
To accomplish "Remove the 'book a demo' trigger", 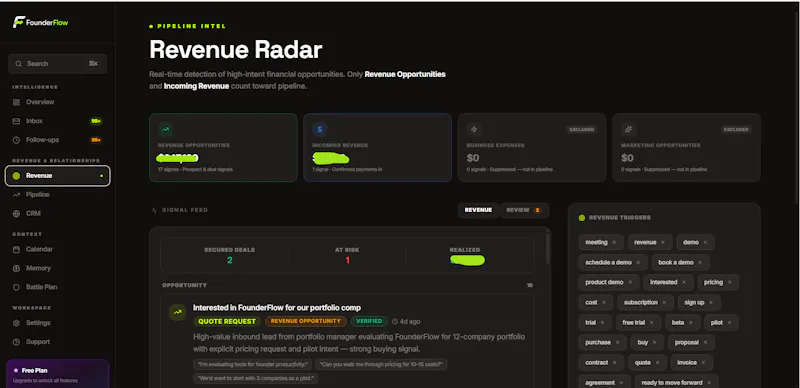I will [x=700, y=262].
